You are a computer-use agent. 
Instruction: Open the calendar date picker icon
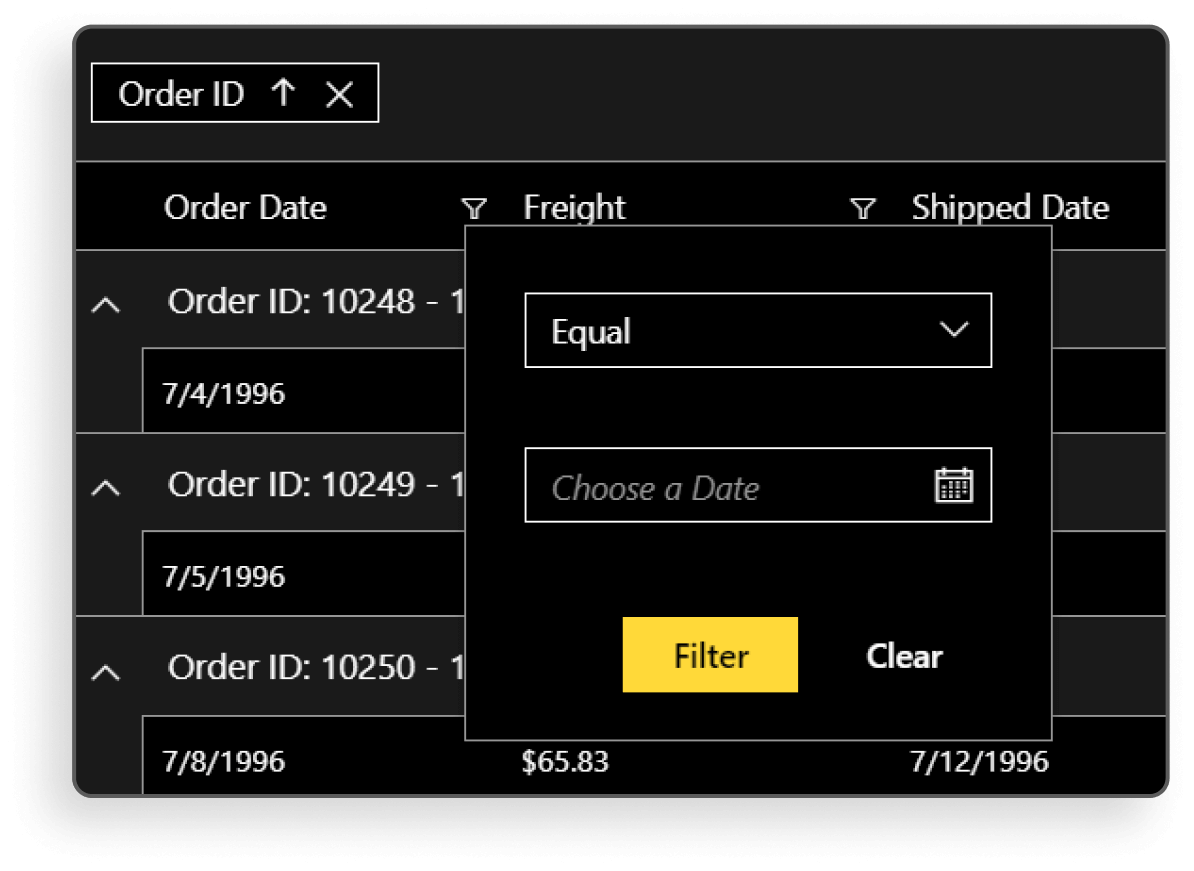954,485
